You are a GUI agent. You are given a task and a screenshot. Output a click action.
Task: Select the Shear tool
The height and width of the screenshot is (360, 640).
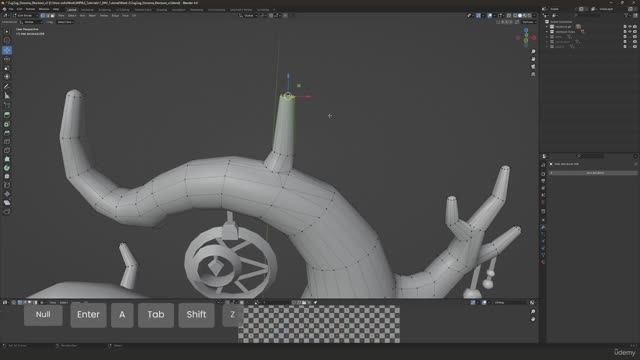click(7, 202)
